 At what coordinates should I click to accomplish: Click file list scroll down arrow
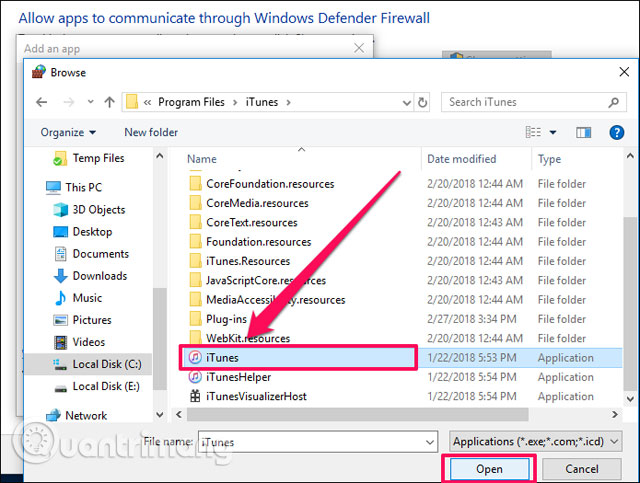click(x=630, y=398)
